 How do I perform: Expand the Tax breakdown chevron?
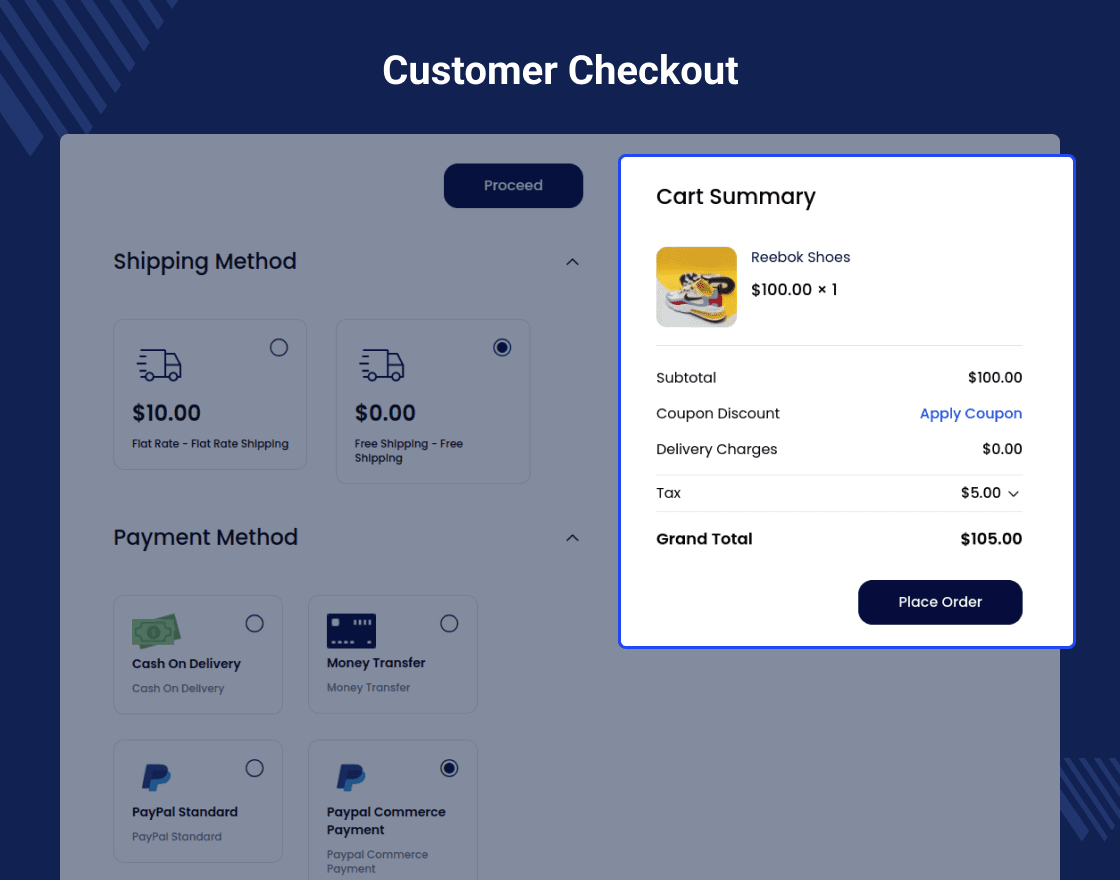pyautogui.click(x=1013, y=494)
